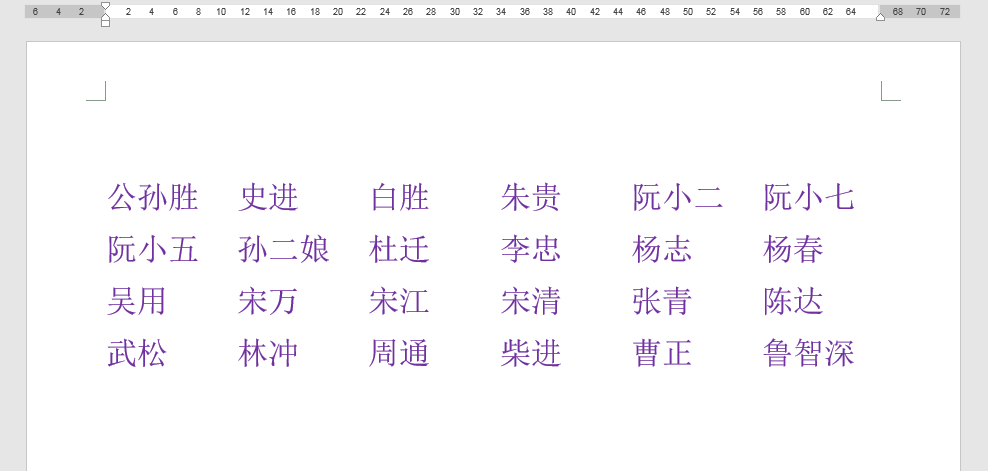This screenshot has height=471, width=988.
Task: Click the name 周通
Action: [399, 352]
